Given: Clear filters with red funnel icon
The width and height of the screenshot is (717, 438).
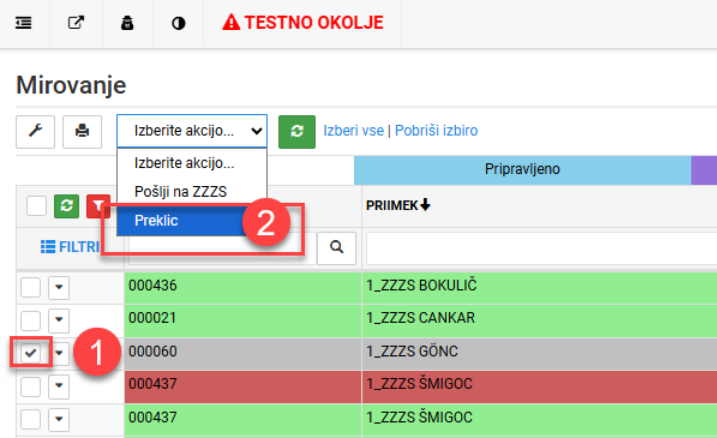Looking at the screenshot, I should (x=98, y=206).
